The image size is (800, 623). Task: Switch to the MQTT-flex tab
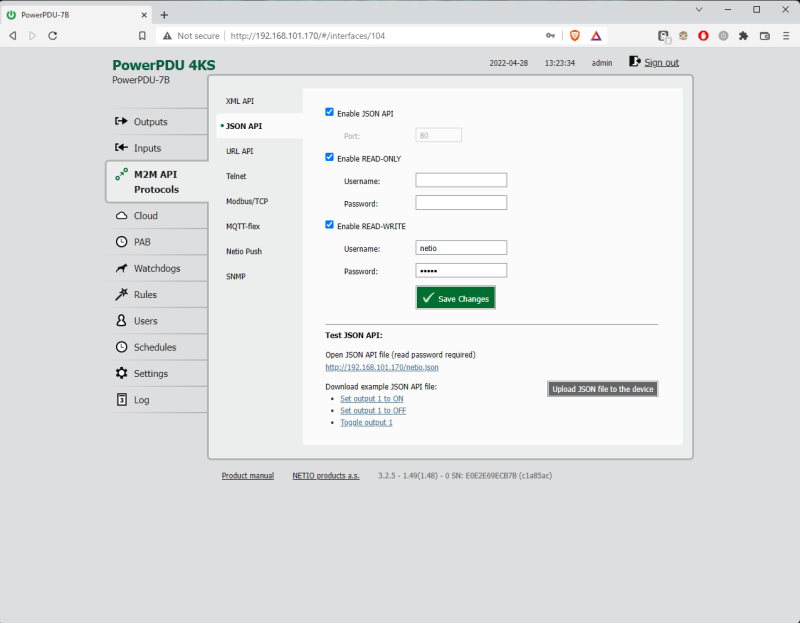(x=247, y=226)
